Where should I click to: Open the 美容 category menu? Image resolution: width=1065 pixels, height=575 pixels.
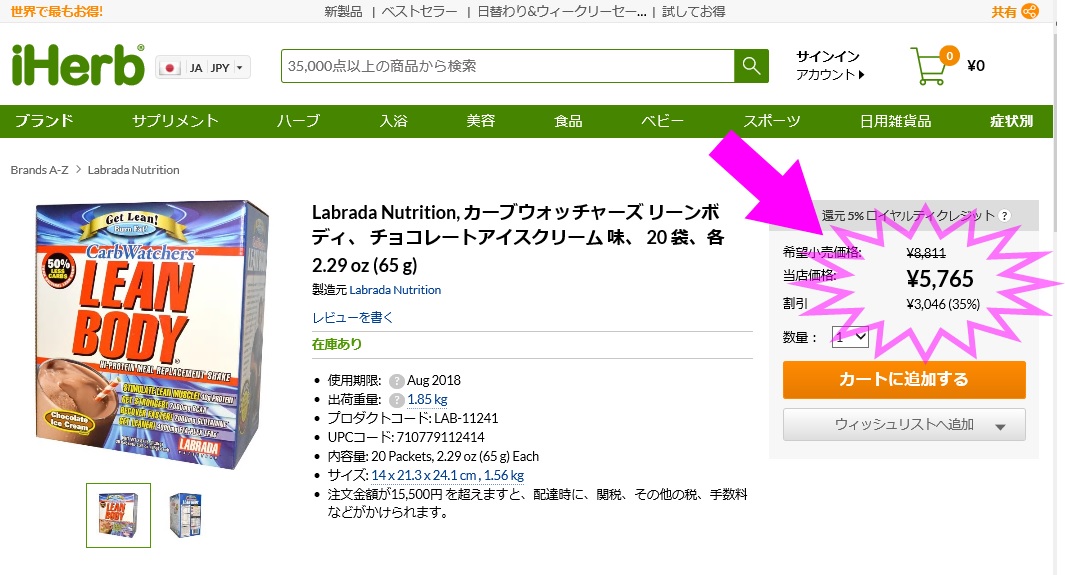480,121
